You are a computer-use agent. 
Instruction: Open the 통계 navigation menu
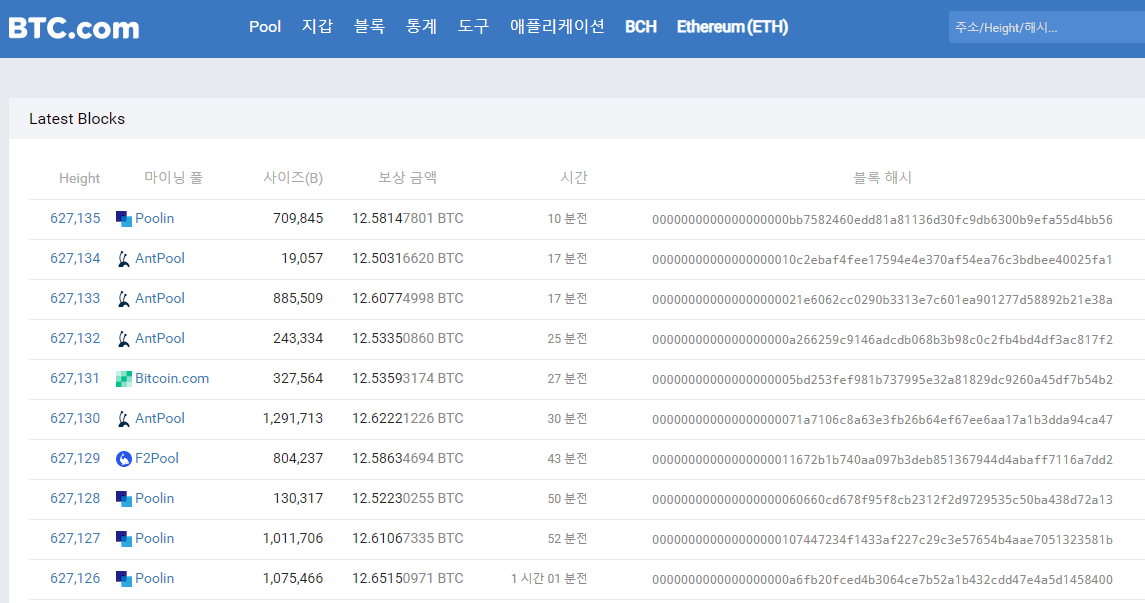[x=421, y=27]
